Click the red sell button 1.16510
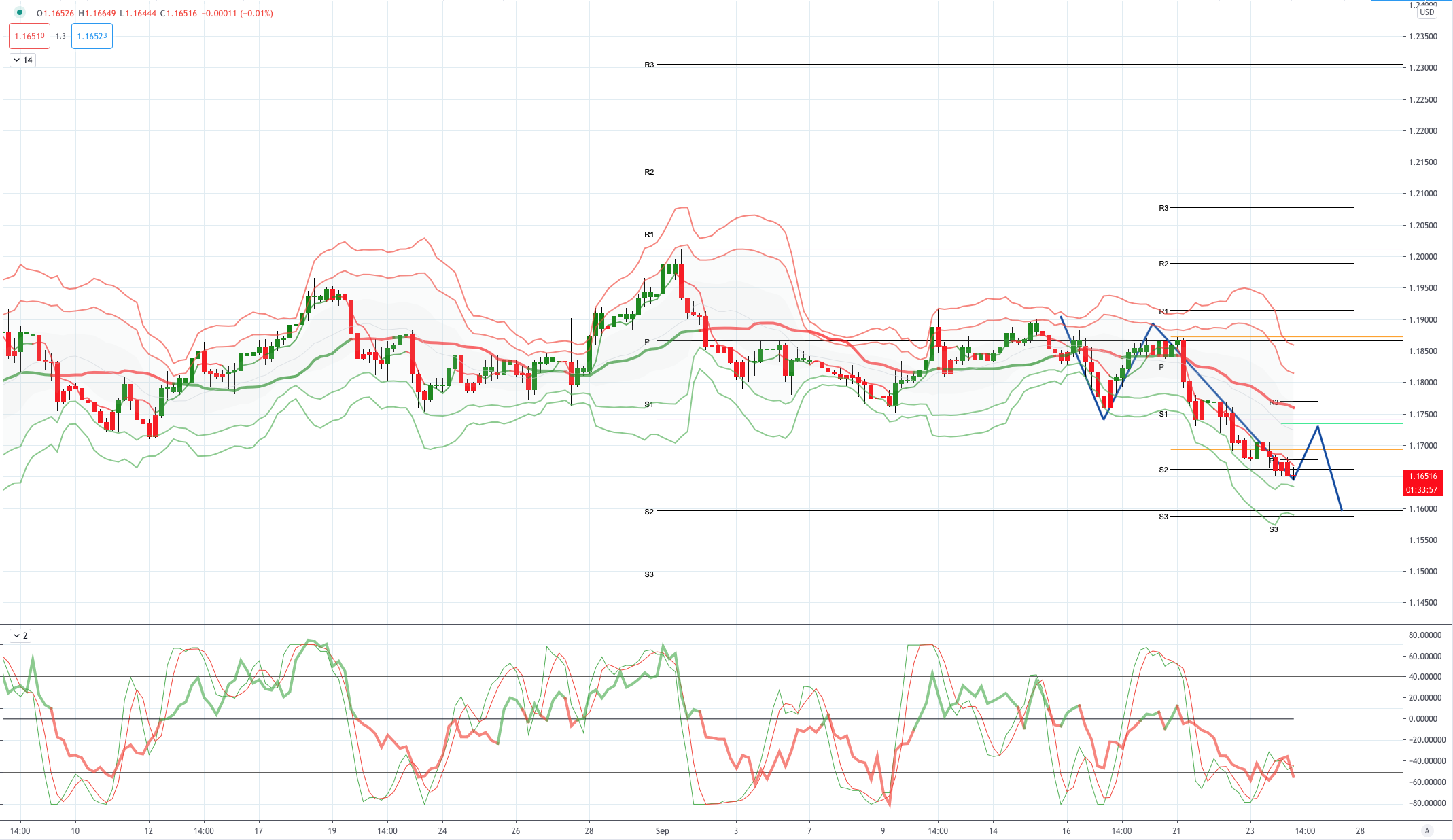The width and height of the screenshot is (1453, 840). 30,36
